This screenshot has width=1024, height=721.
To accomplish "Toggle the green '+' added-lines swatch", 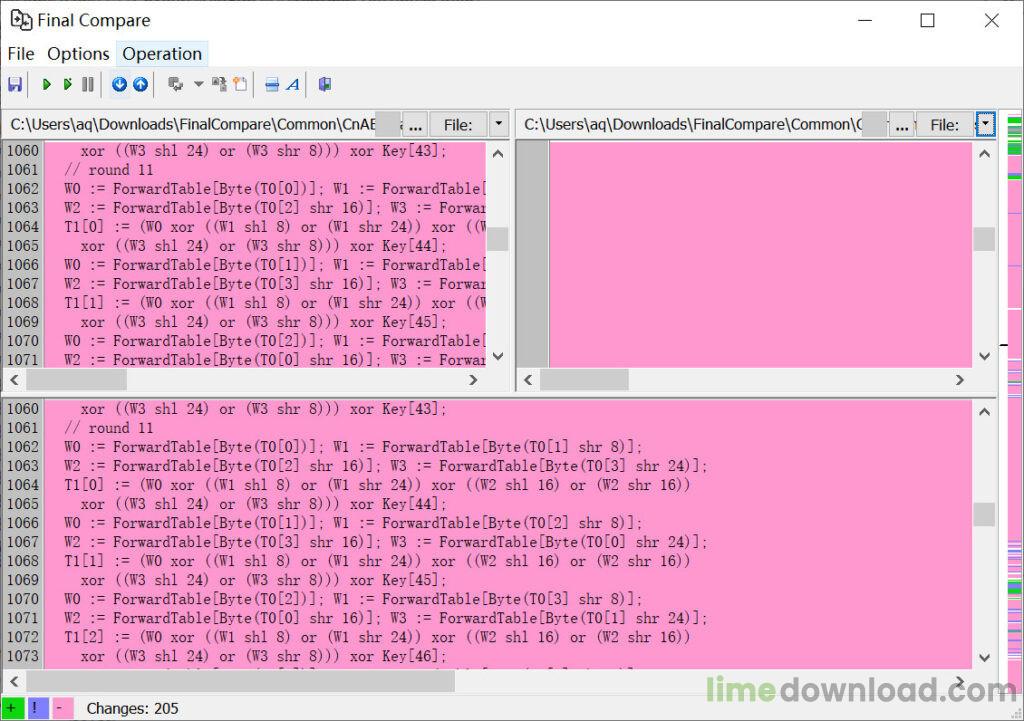I will (12, 708).
